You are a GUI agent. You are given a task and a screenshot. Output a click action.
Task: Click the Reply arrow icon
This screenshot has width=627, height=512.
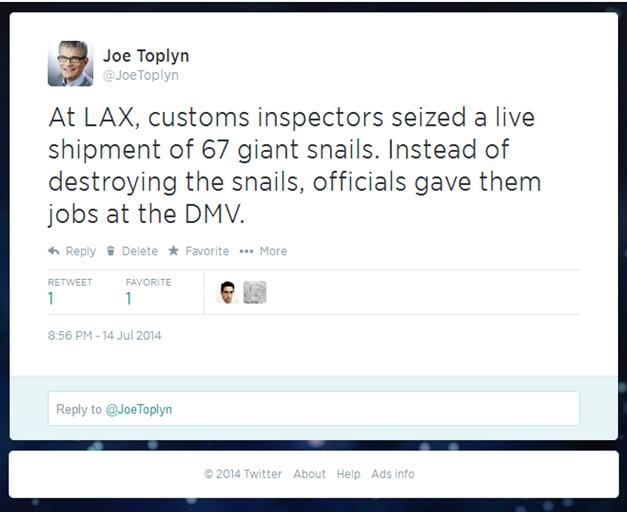54,251
